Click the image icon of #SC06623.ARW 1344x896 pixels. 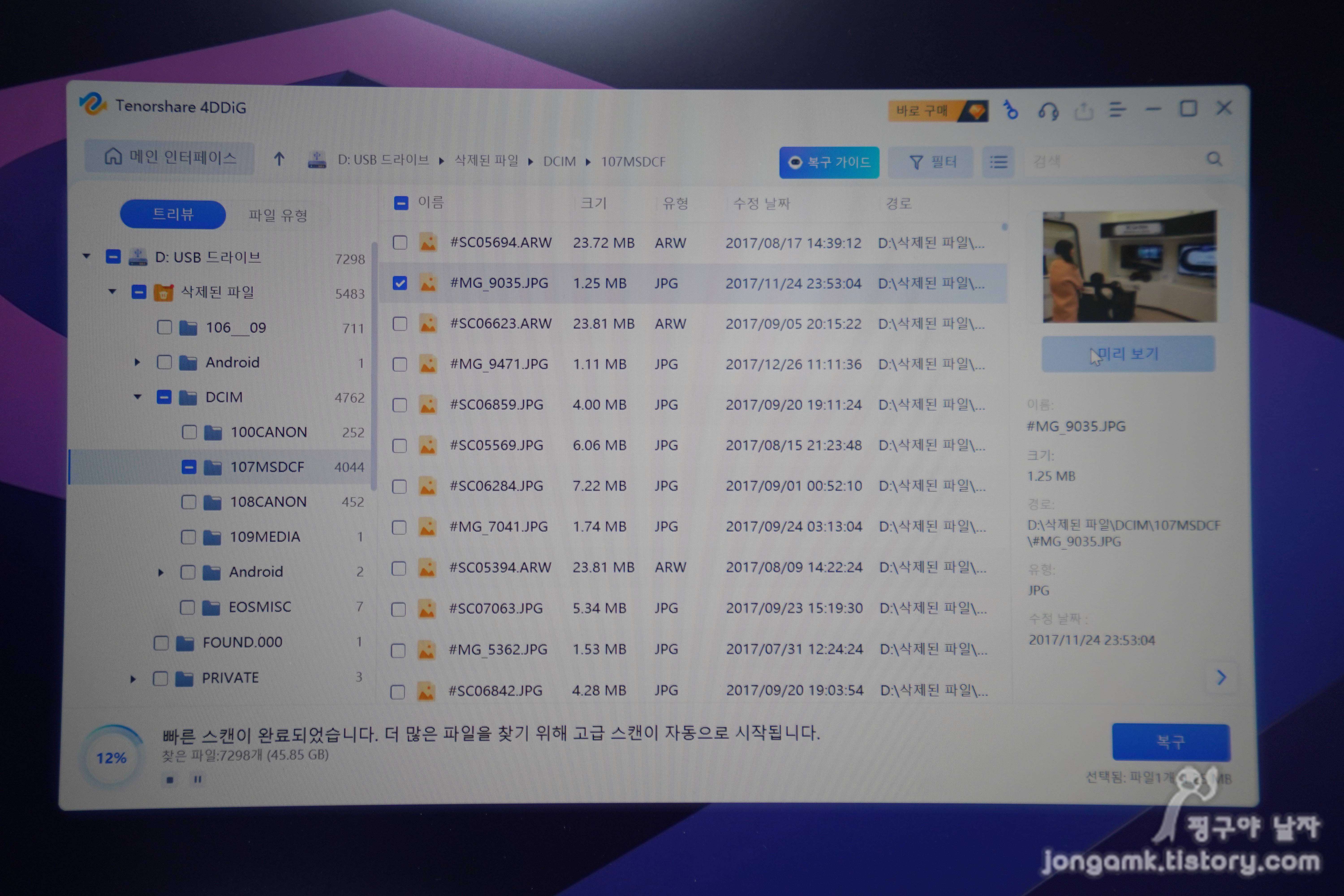pyautogui.click(x=428, y=323)
